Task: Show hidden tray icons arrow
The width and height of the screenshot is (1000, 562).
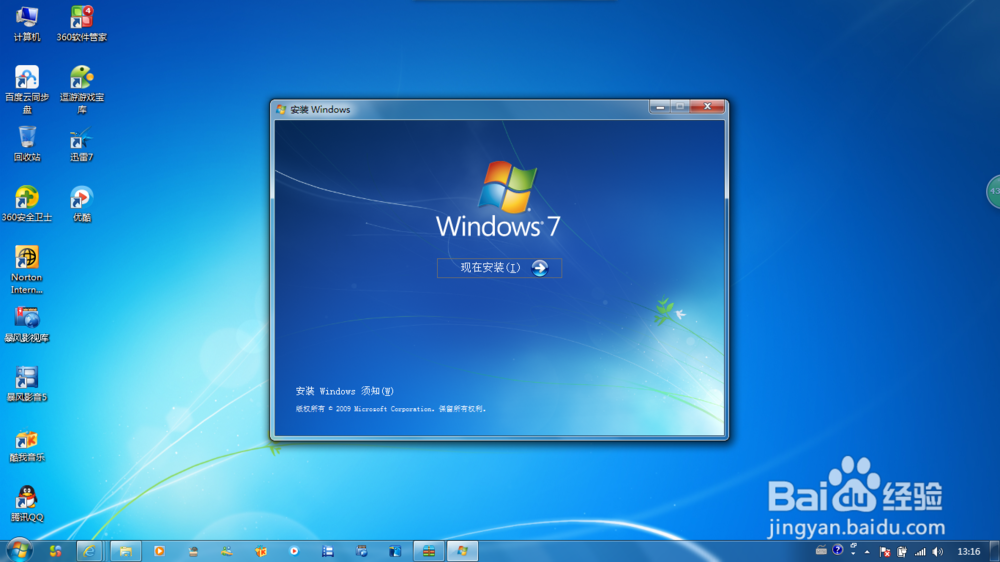Action: (x=867, y=552)
